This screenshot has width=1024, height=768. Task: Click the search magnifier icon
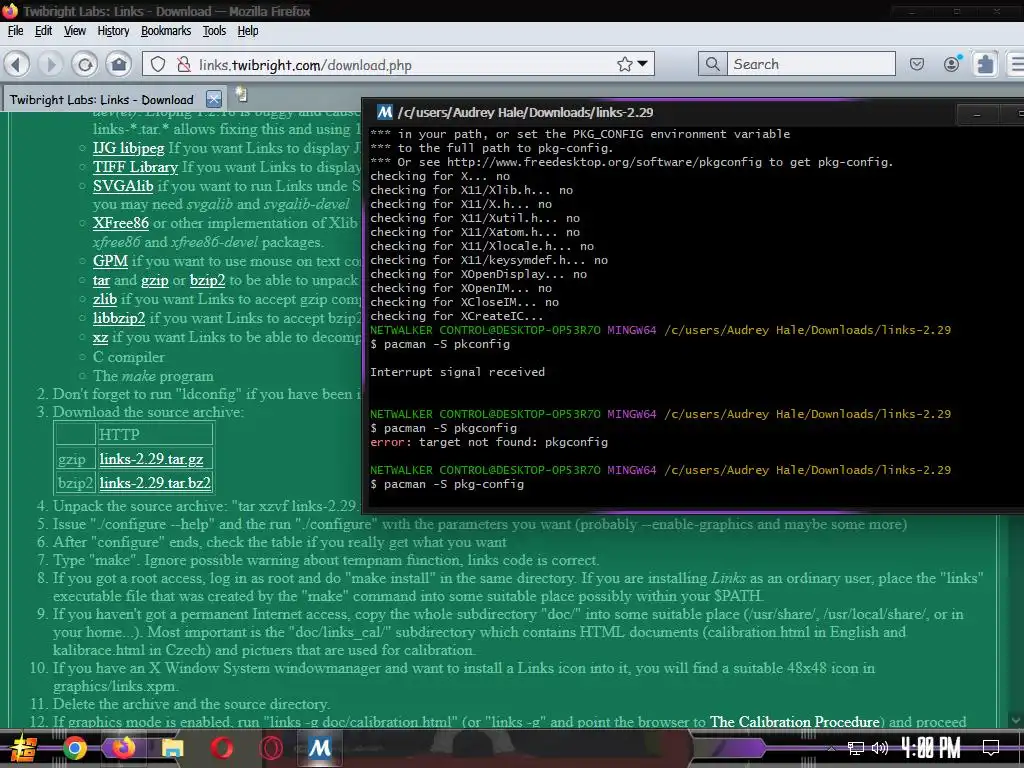point(712,64)
